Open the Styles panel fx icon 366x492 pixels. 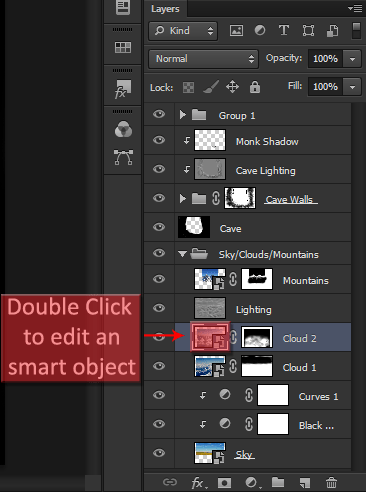(x=123, y=89)
